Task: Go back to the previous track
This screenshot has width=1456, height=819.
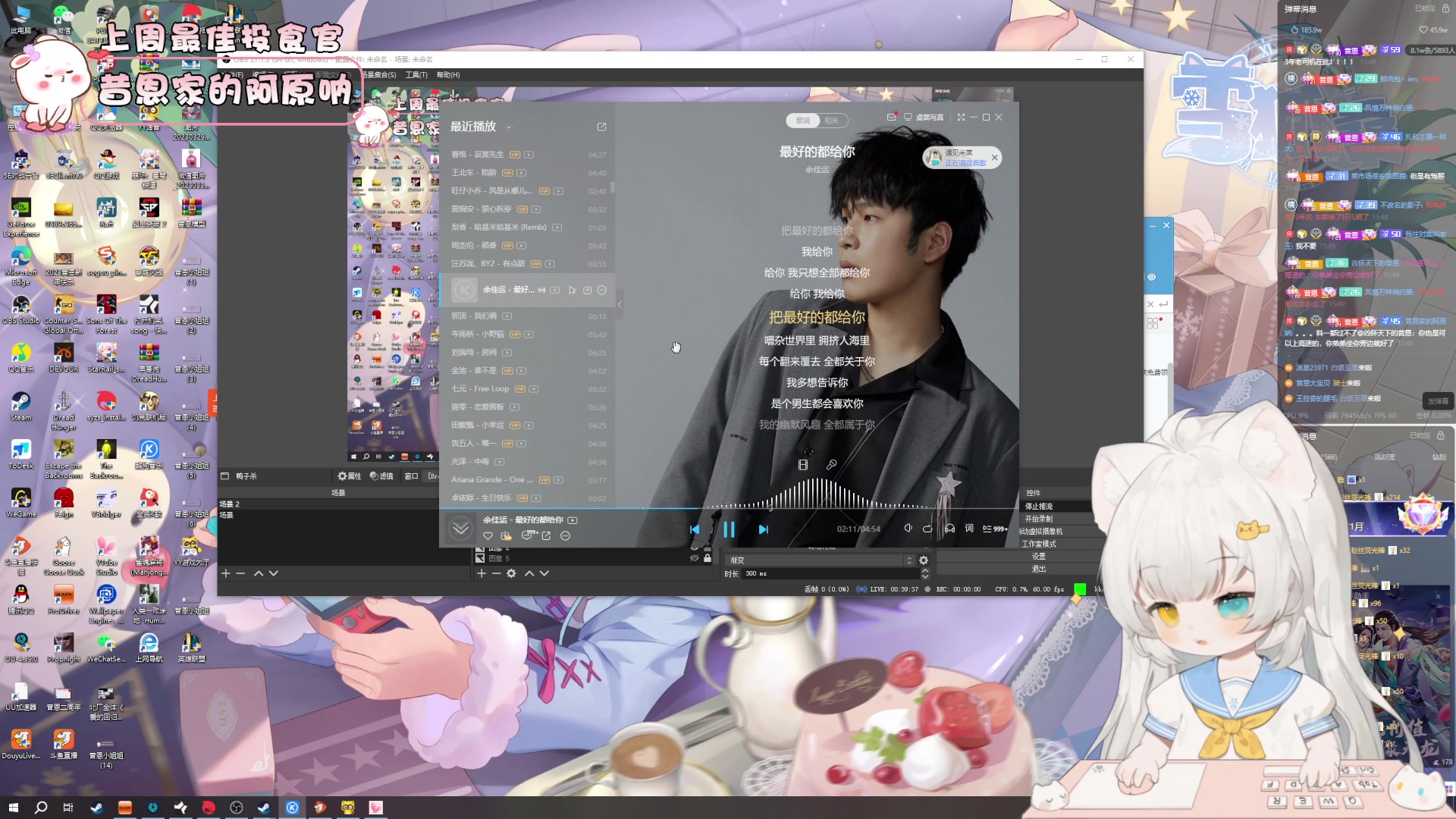Action: (695, 529)
